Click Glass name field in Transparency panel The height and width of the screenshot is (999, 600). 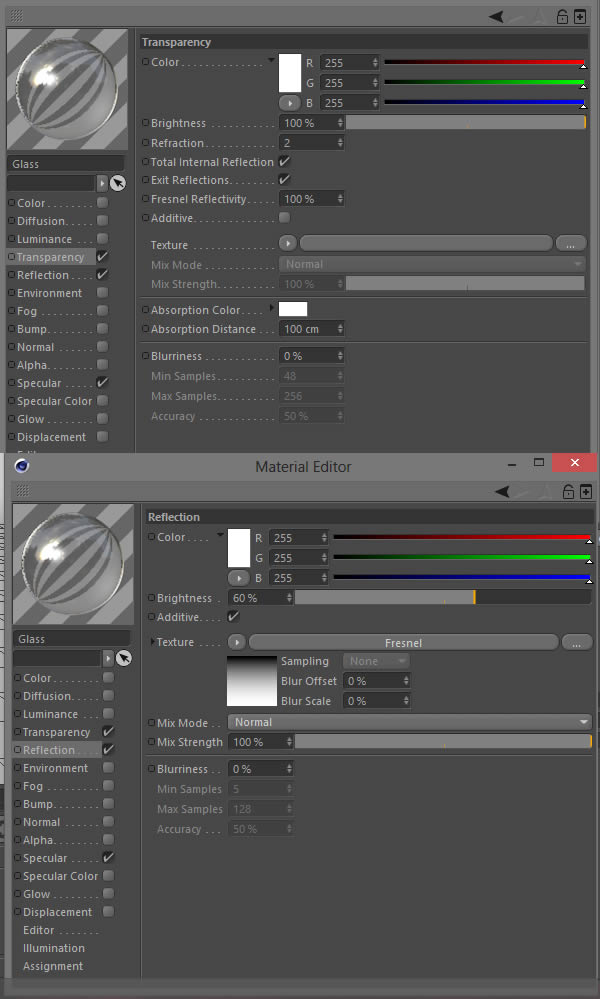[66, 164]
